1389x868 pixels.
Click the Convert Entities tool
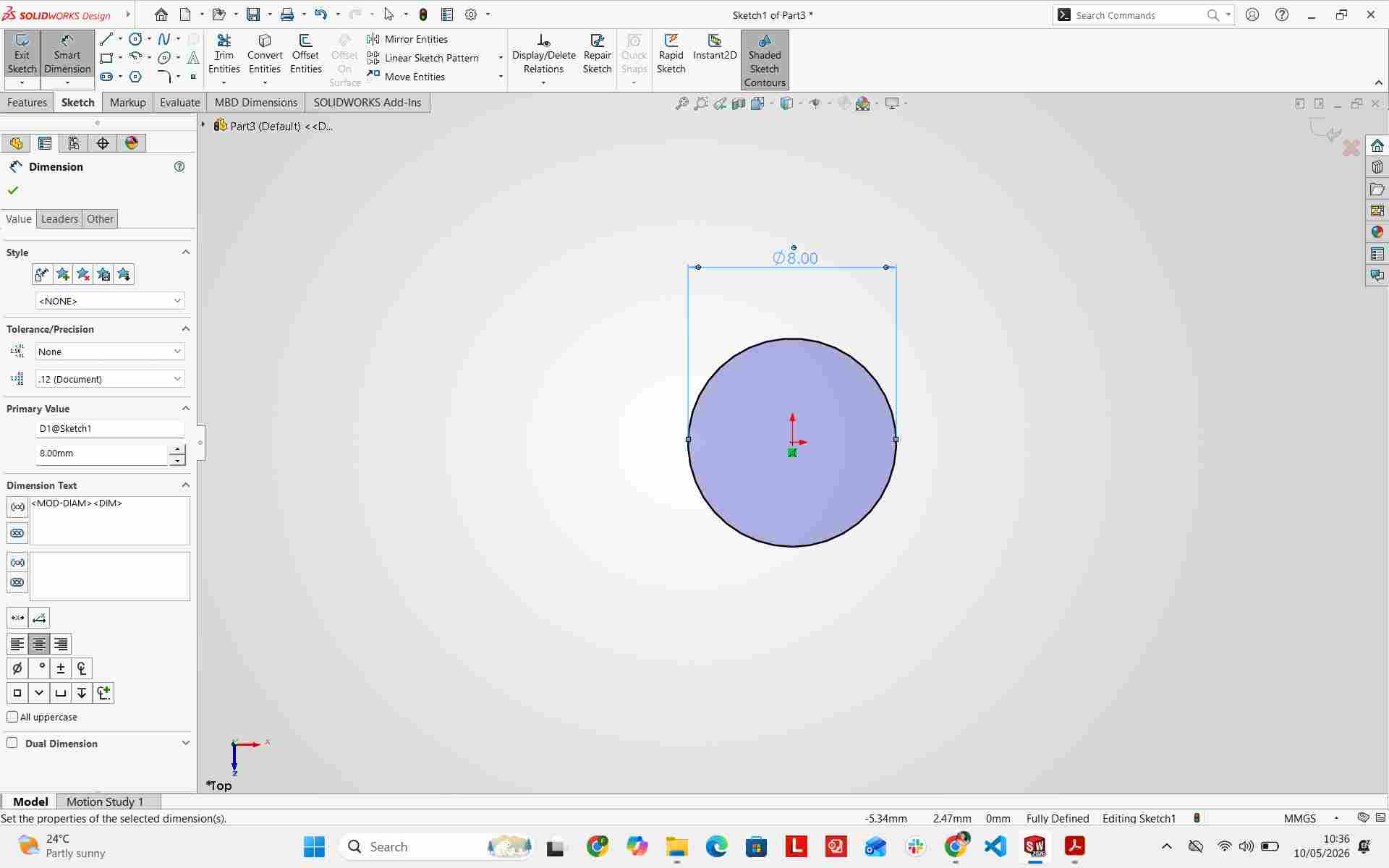coord(265,54)
